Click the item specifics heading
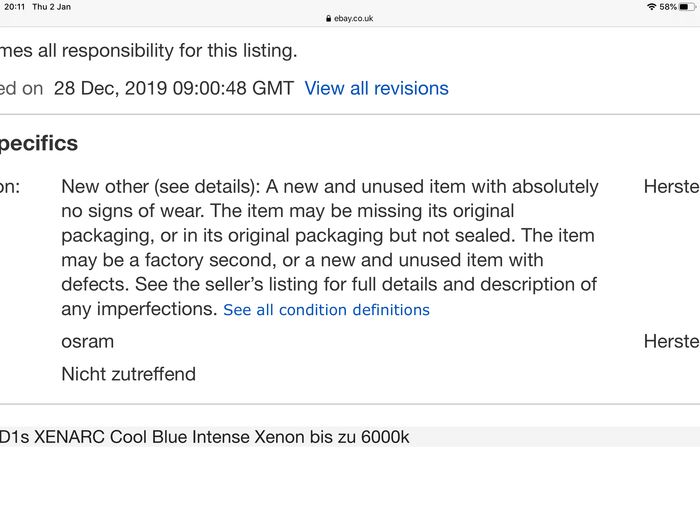This screenshot has width=700, height=525. point(39,143)
